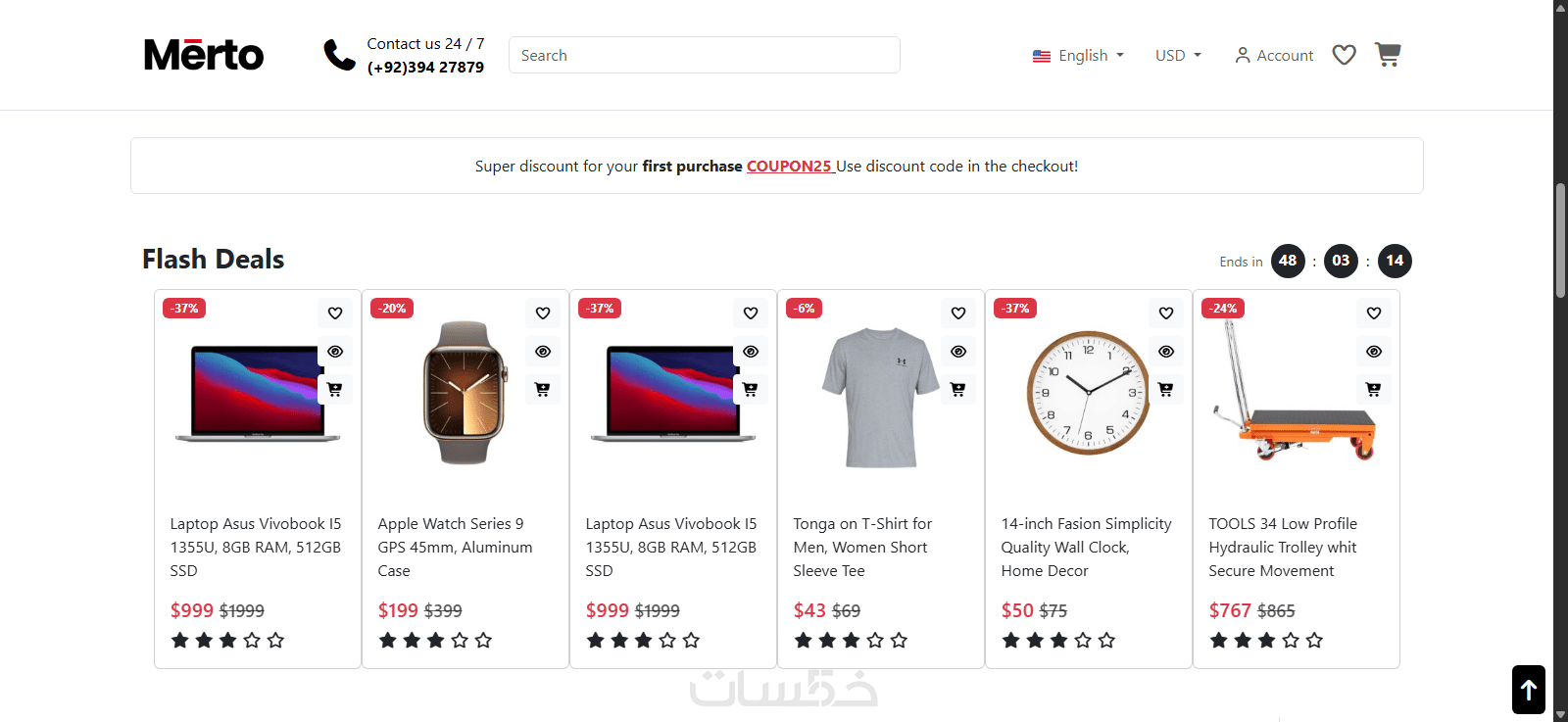Click into the Search field
Screen dimensions: 1568x722
click(704, 56)
